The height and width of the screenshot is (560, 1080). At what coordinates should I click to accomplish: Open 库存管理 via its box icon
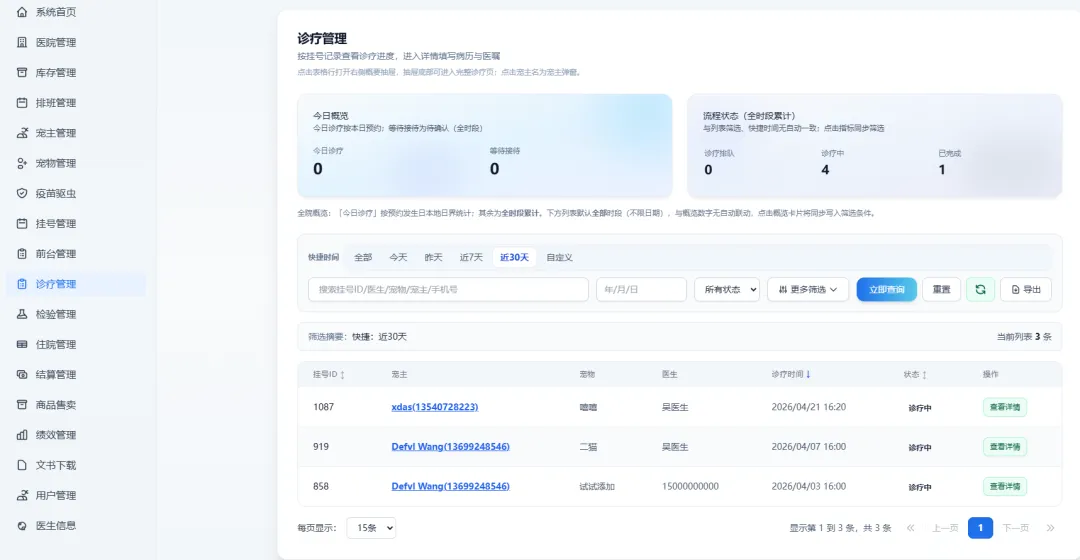(x=22, y=72)
